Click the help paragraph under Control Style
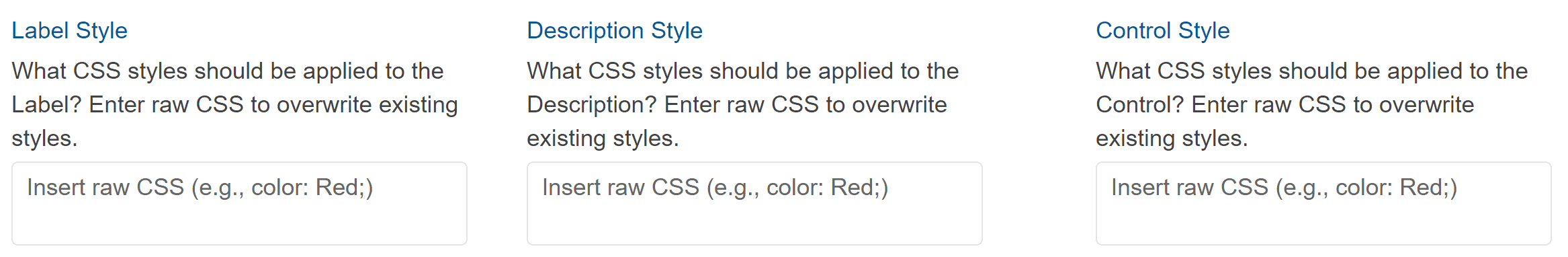 pyautogui.click(x=1312, y=104)
